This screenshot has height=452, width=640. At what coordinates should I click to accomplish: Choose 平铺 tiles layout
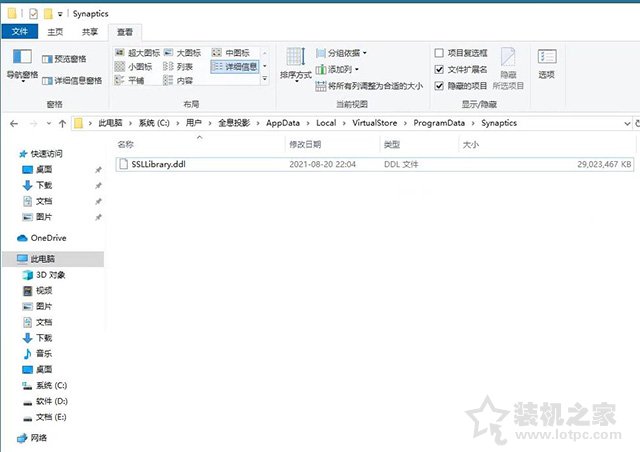[x=129, y=80]
